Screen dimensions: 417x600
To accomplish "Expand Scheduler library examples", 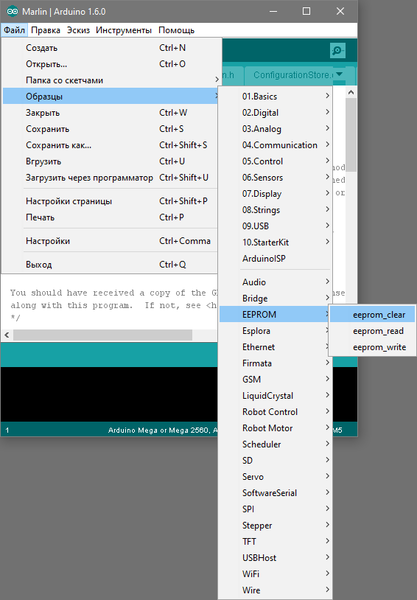I will pos(276,444).
